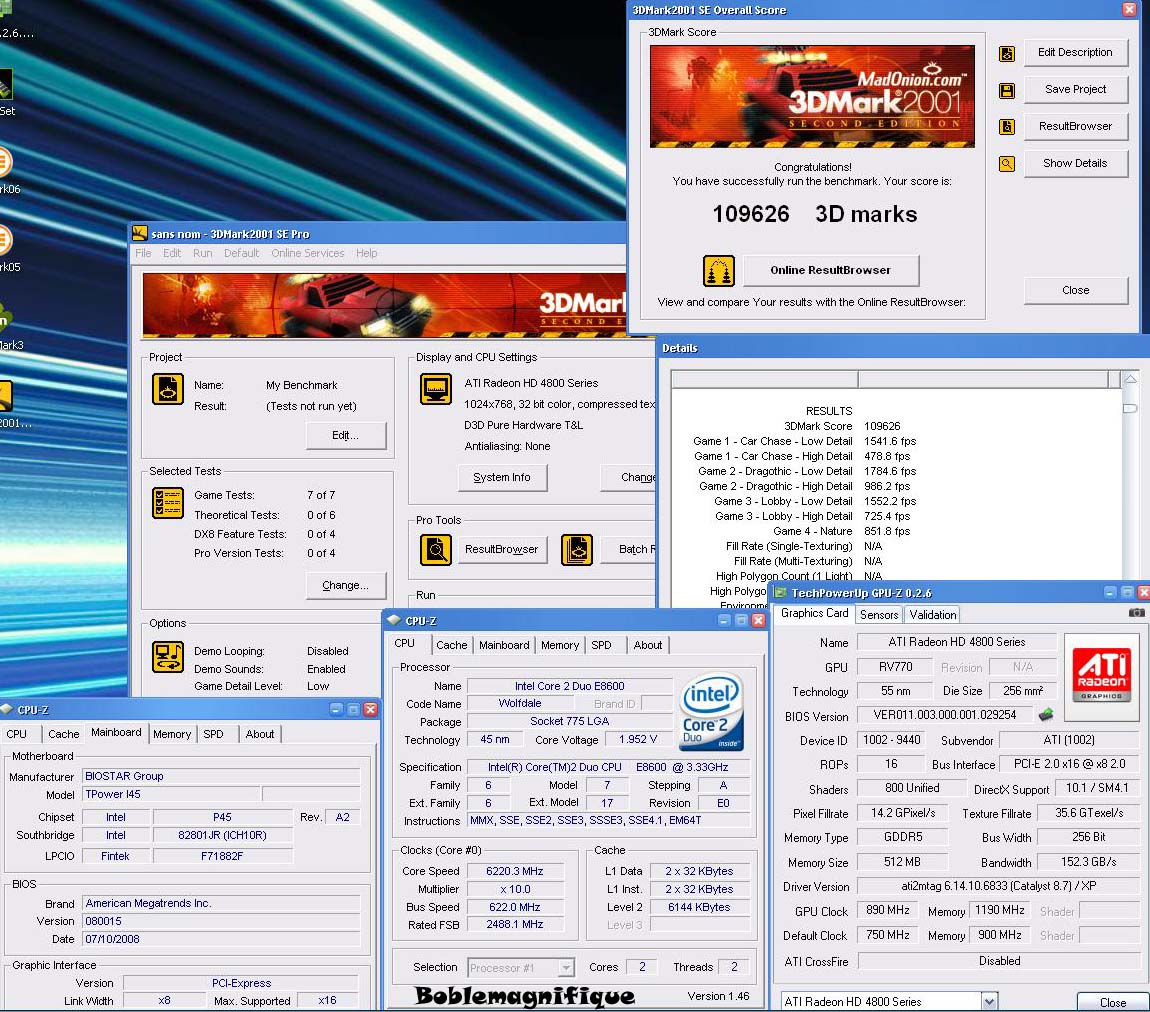The image size is (1150, 1012).
Task: Click the ResultBrowser button in Pro Tools
Action: coord(502,549)
